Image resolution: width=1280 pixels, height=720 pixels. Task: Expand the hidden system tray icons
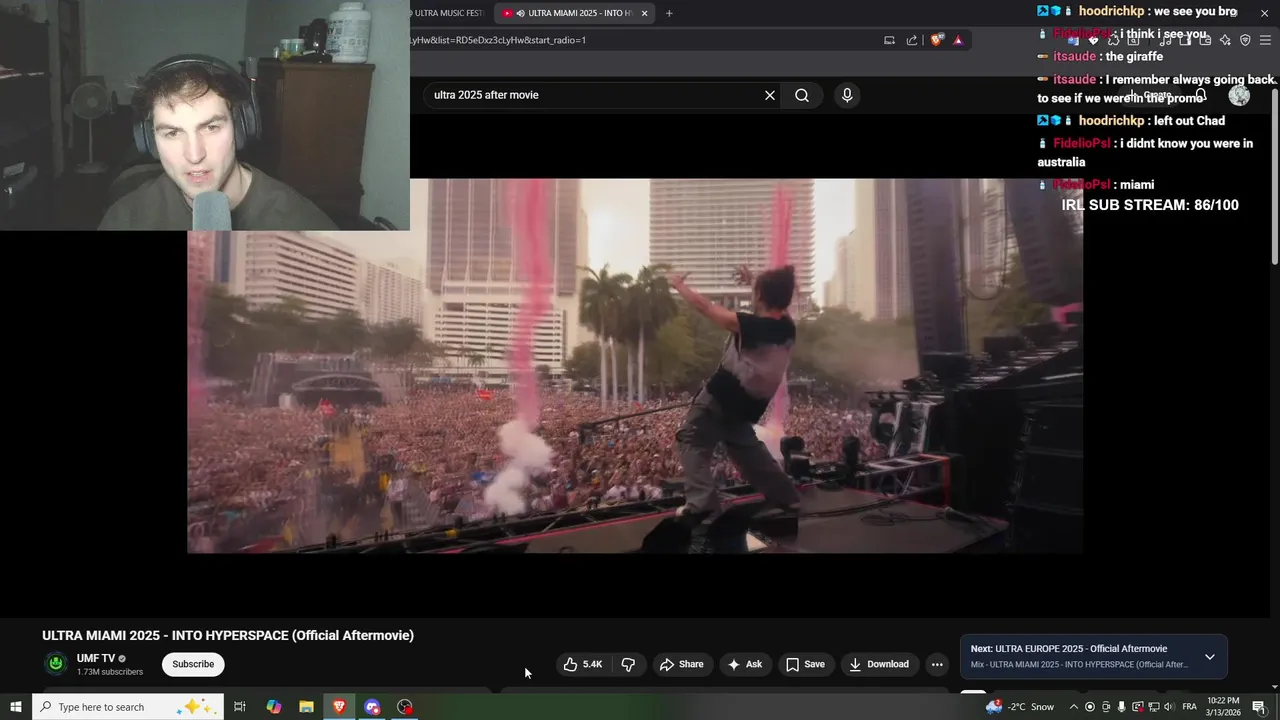[1074, 707]
